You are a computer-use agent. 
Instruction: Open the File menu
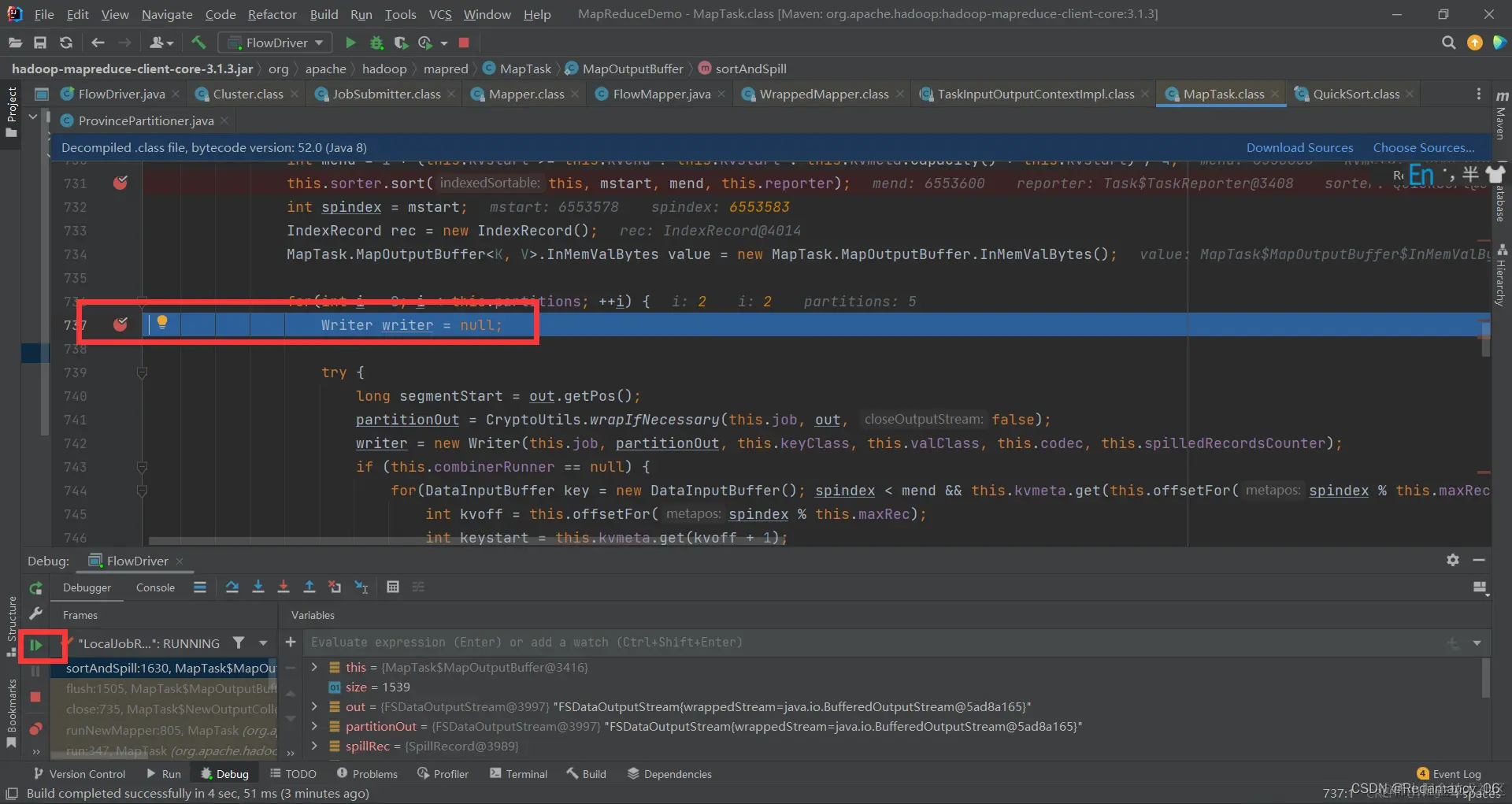pyautogui.click(x=44, y=14)
